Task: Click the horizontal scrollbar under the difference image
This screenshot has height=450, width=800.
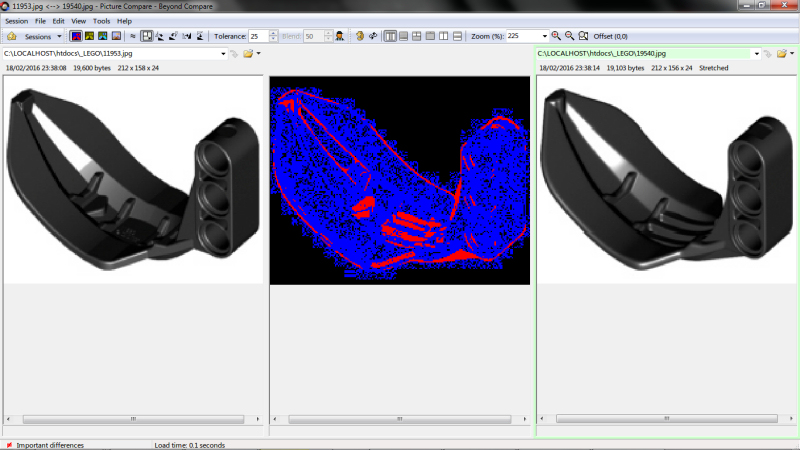Action: [x=399, y=419]
